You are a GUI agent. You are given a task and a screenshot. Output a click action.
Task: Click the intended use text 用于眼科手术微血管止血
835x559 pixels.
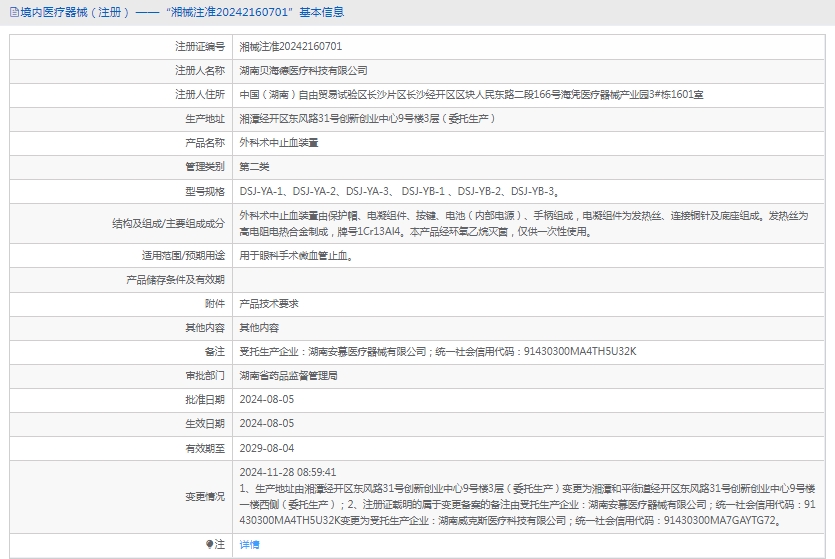[x=296, y=255]
